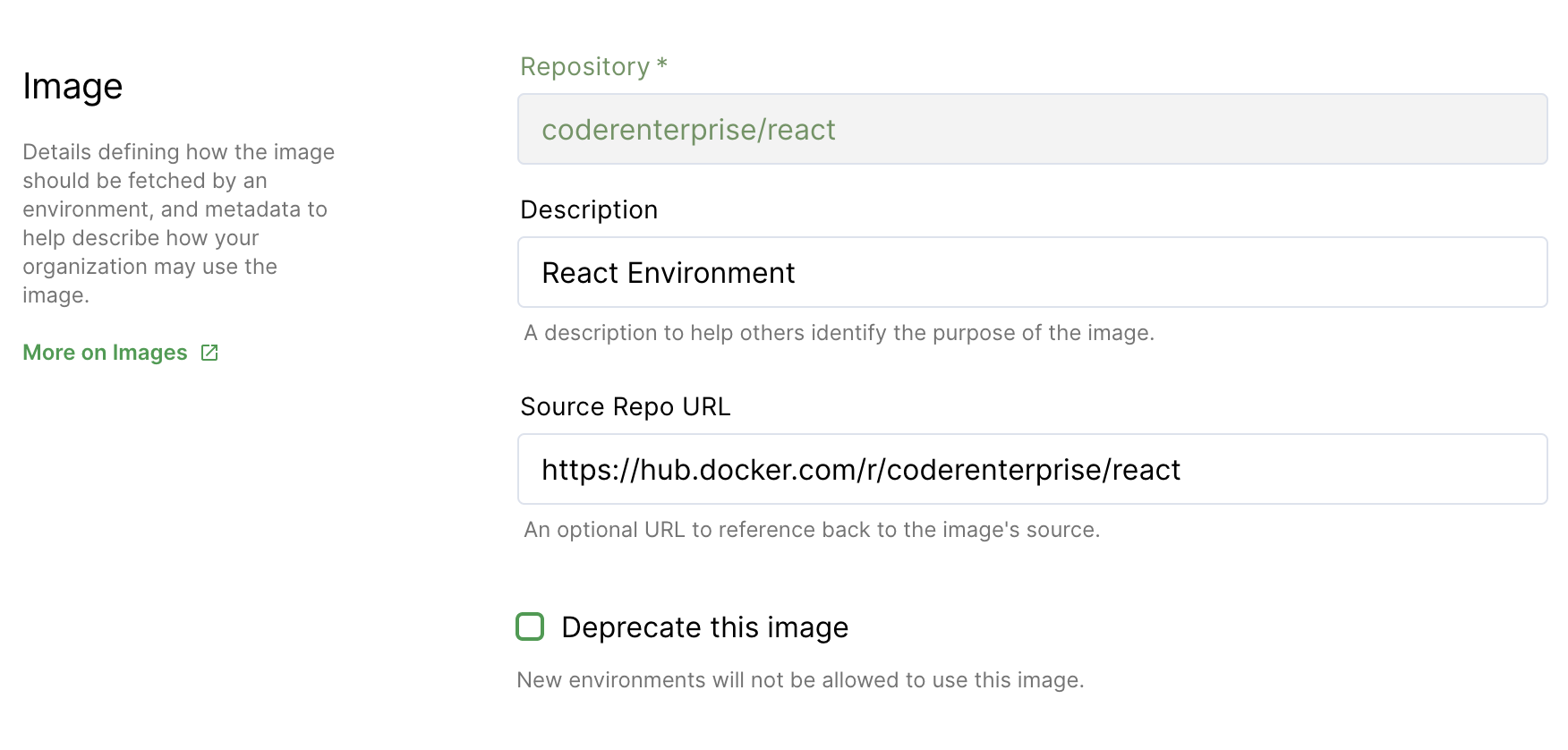Click the words 'More on Images'
Image resolution: width=1568 pixels, height=750 pixels.
point(105,353)
